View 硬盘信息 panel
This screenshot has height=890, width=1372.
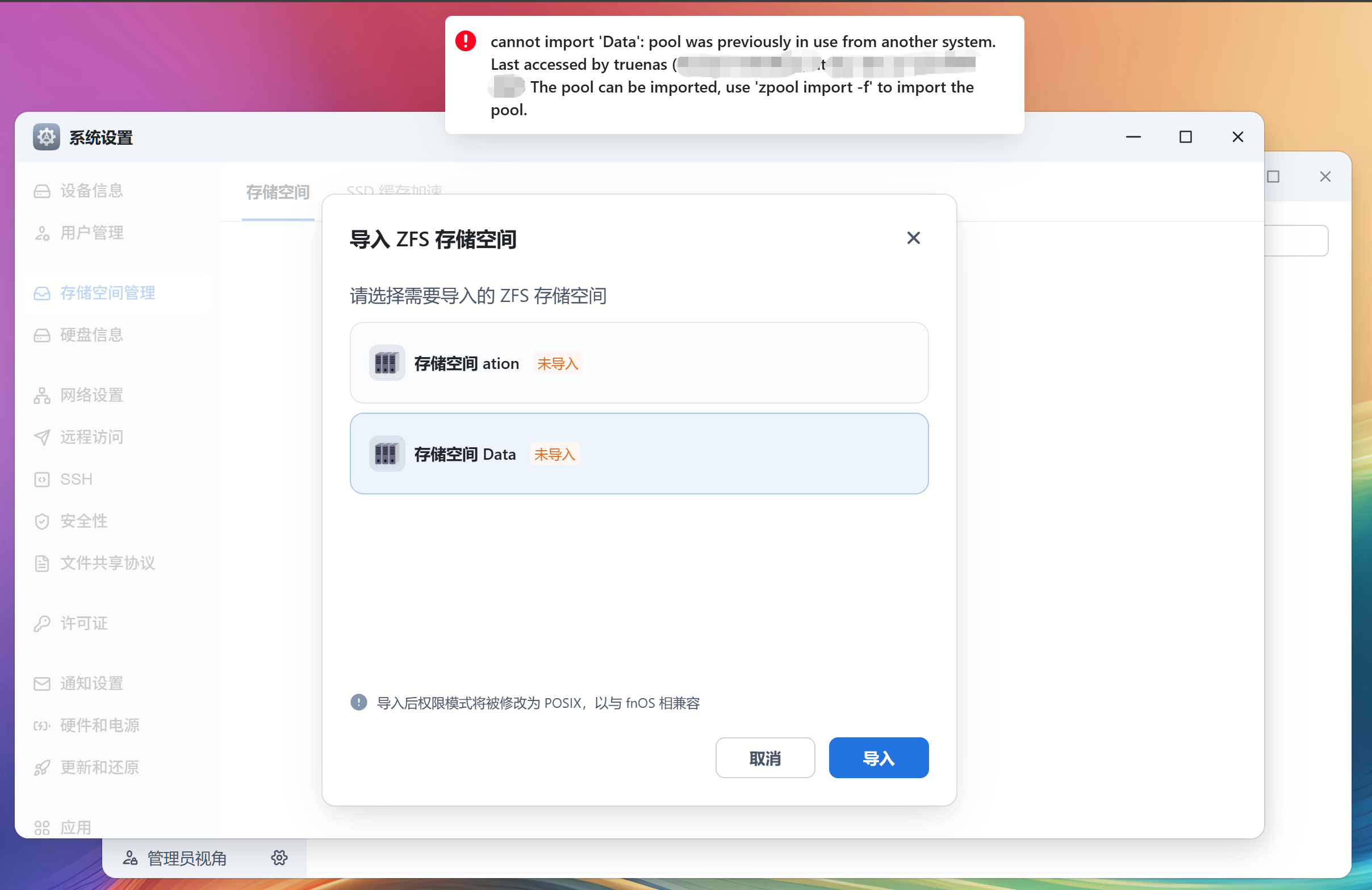[x=91, y=335]
